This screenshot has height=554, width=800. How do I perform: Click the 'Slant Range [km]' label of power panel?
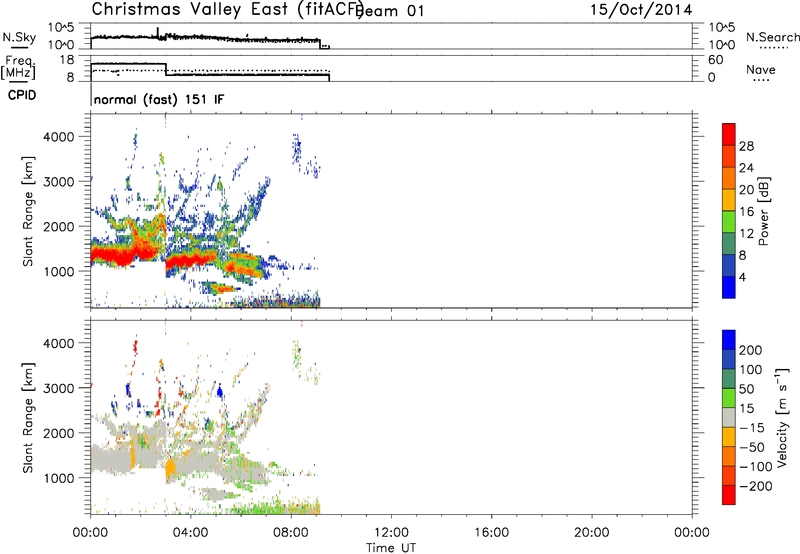click(x=28, y=211)
